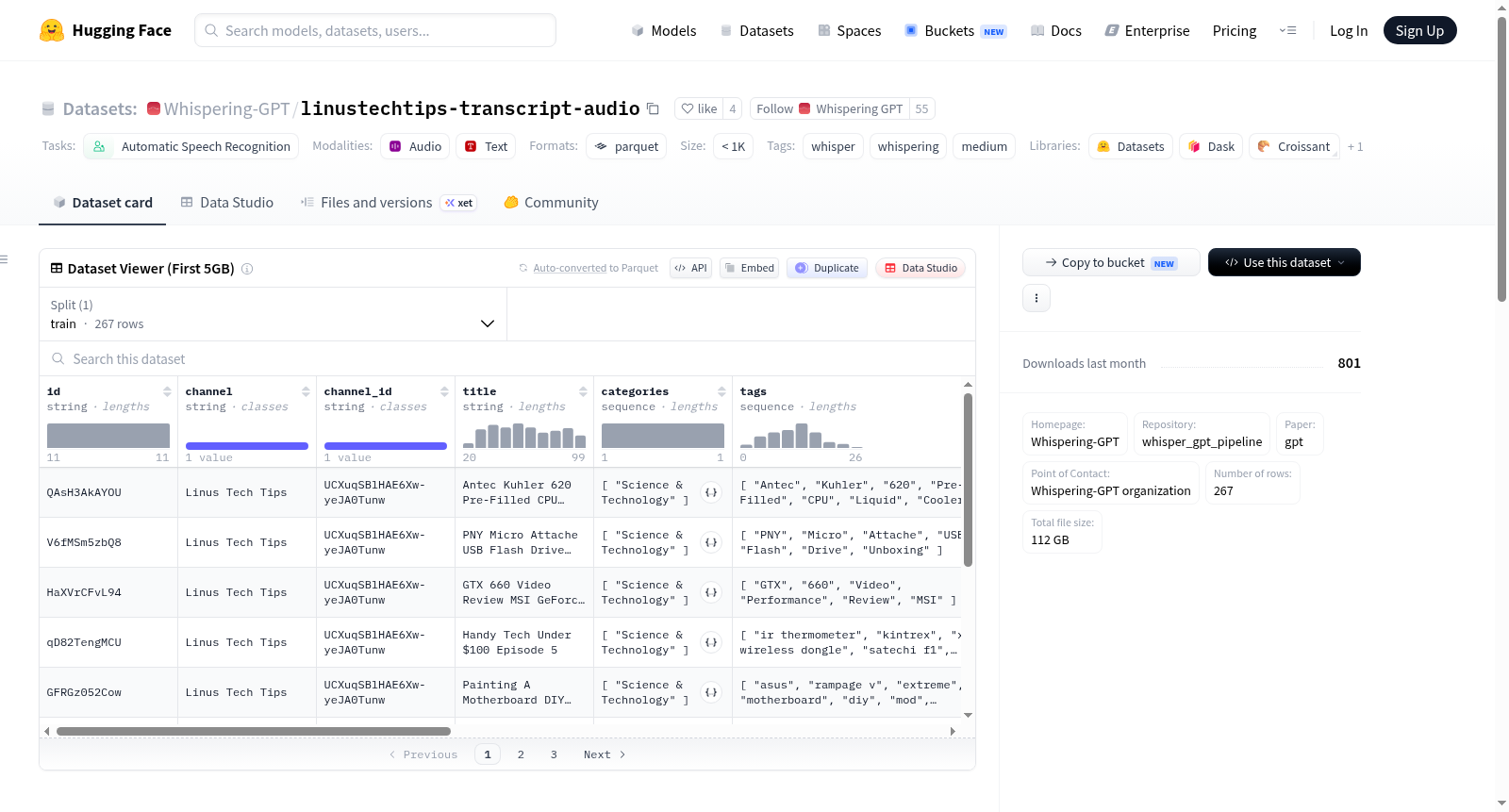1509x812 pixels.
Task: Open the Buckets menu item
Action: [955, 30]
